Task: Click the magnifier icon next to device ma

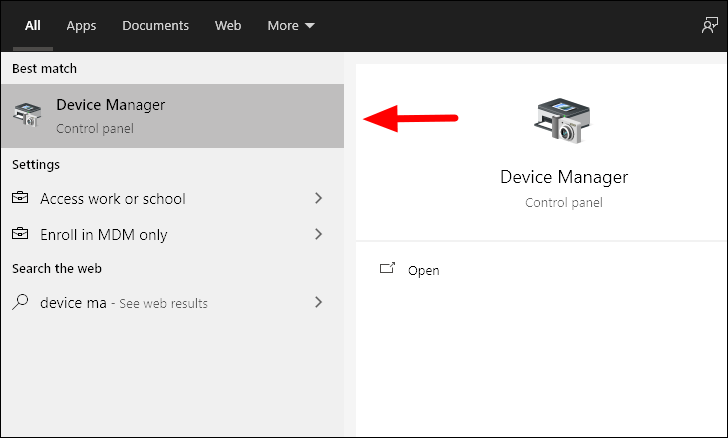Action: pos(20,302)
